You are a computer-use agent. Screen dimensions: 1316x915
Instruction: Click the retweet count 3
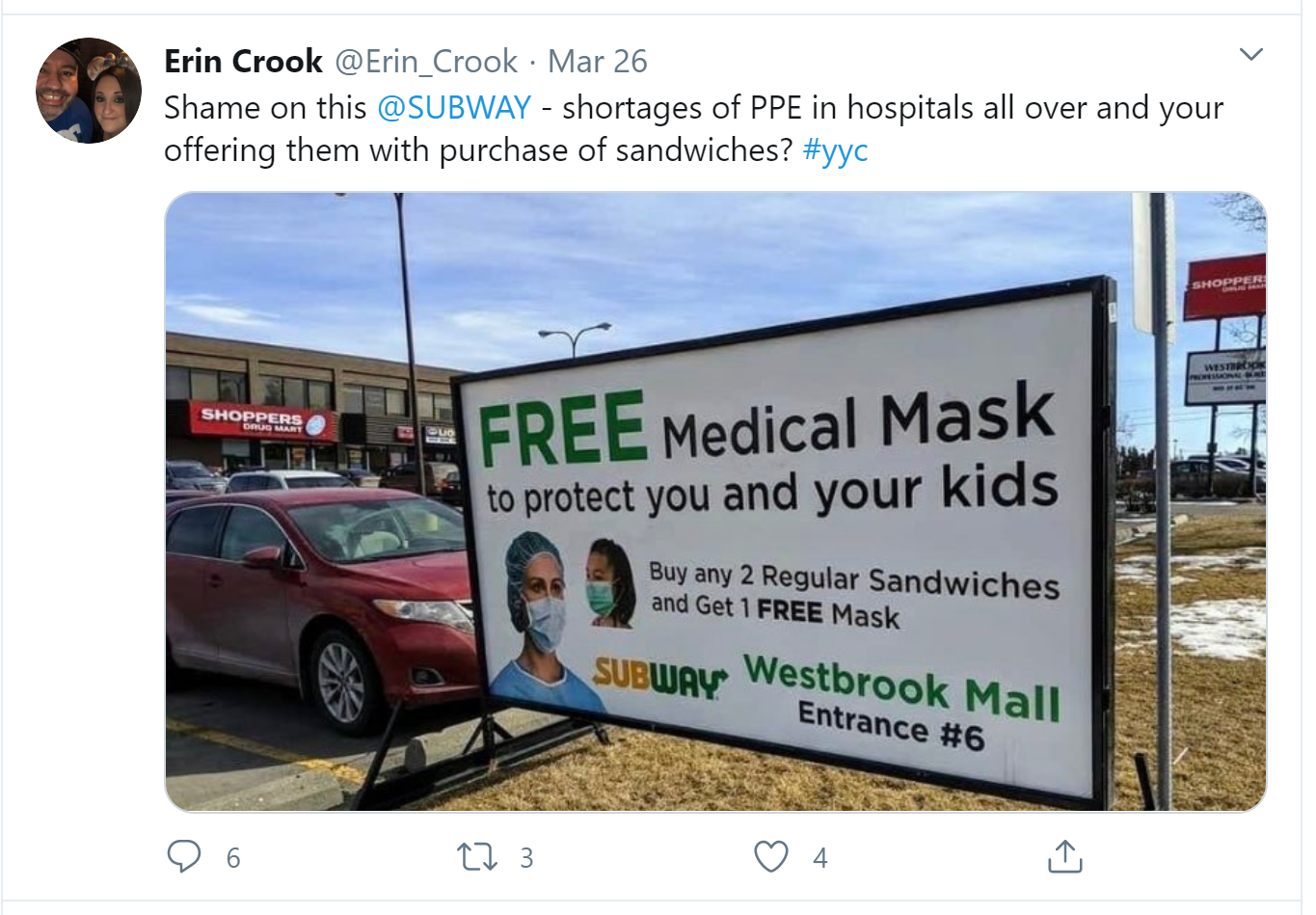coord(526,857)
